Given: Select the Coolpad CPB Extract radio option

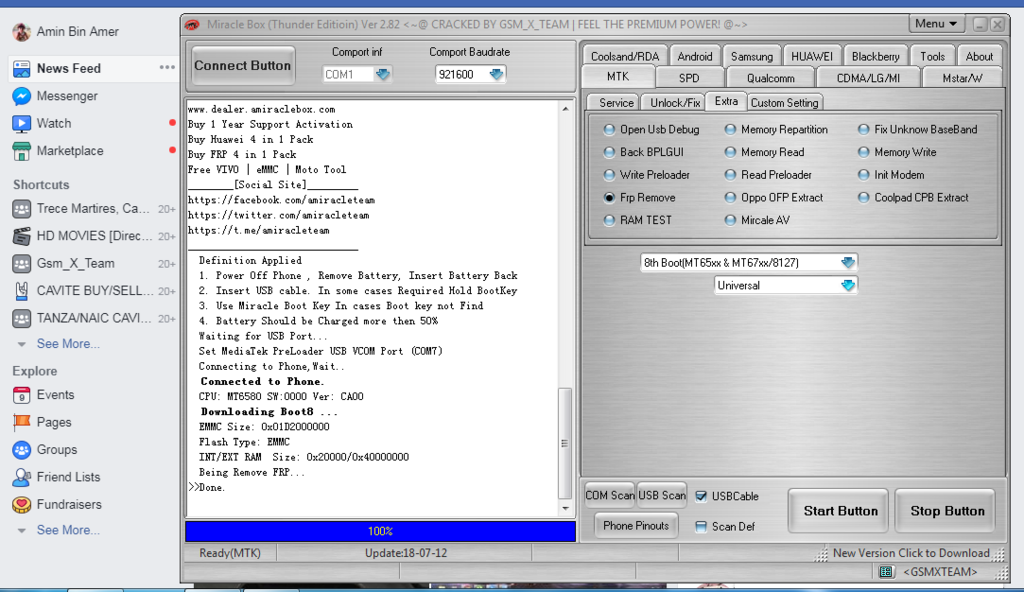Looking at the screenshot, I should (x=863, y=197).
